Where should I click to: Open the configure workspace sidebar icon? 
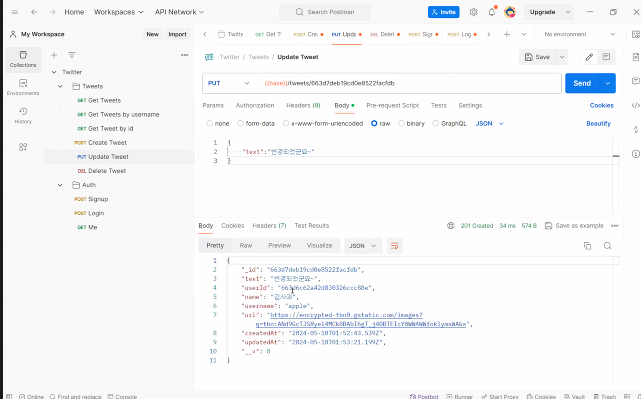(x=23, y=147)
